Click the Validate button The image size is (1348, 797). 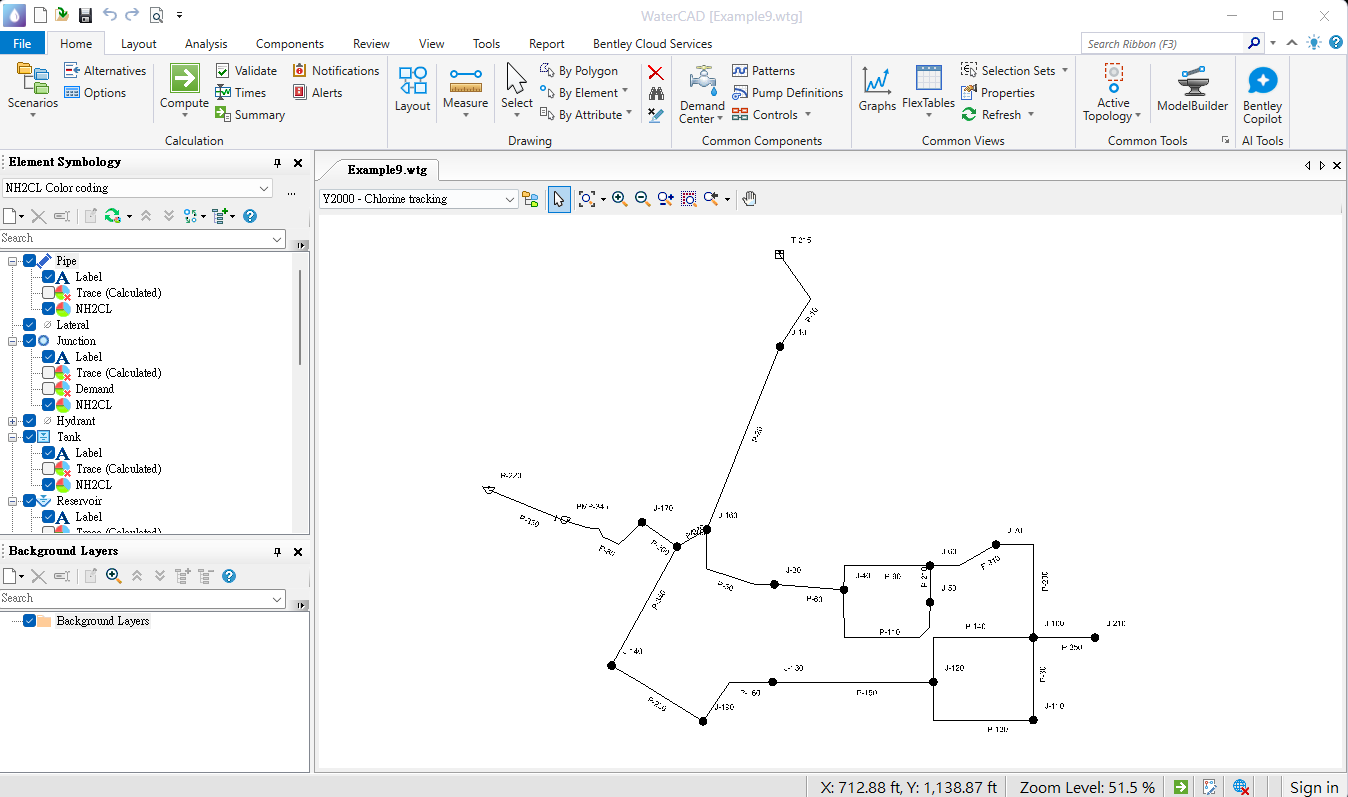coord(246,71)
